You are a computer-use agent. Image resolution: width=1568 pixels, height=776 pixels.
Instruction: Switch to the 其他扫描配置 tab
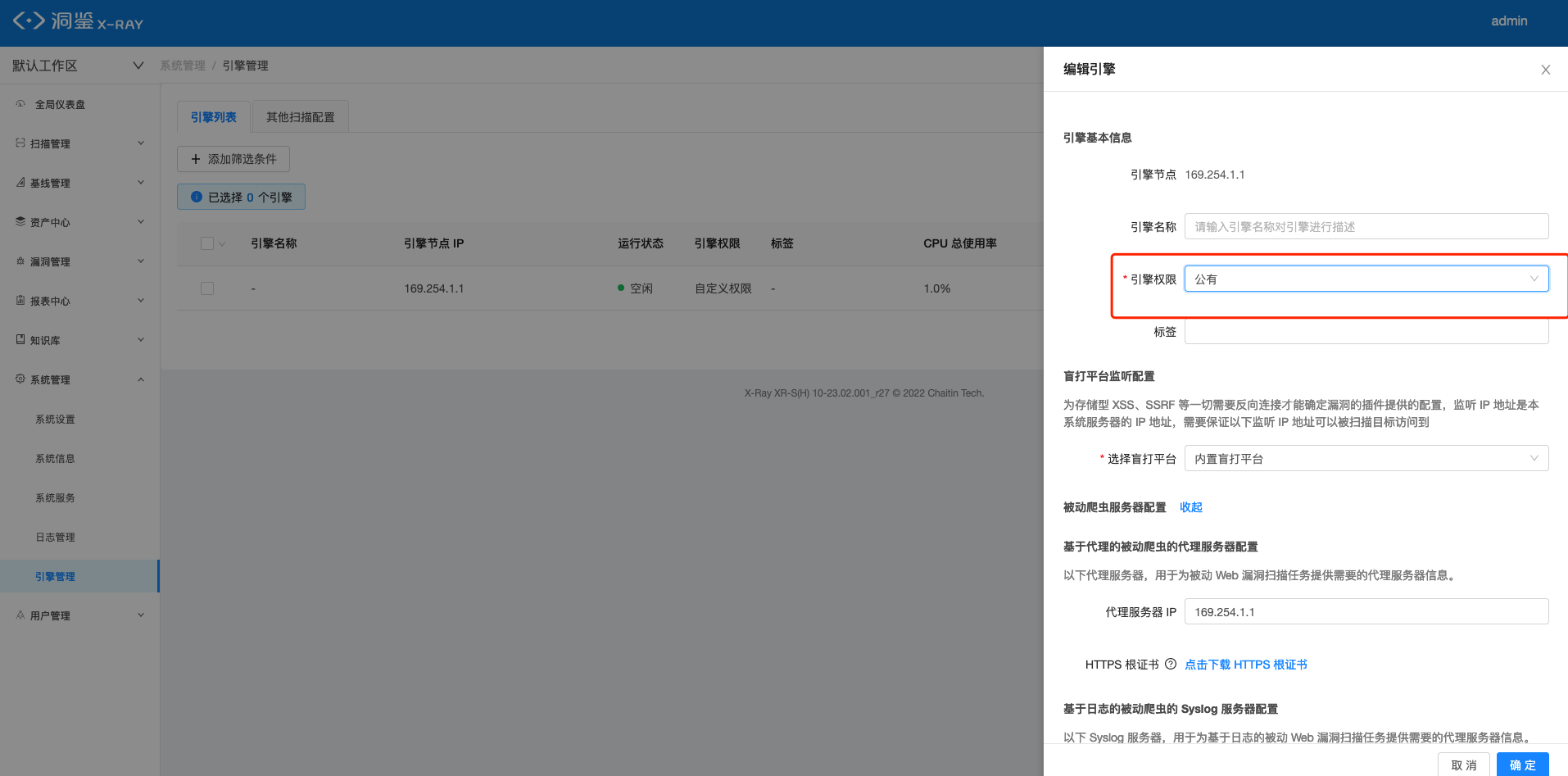(301, 117)
